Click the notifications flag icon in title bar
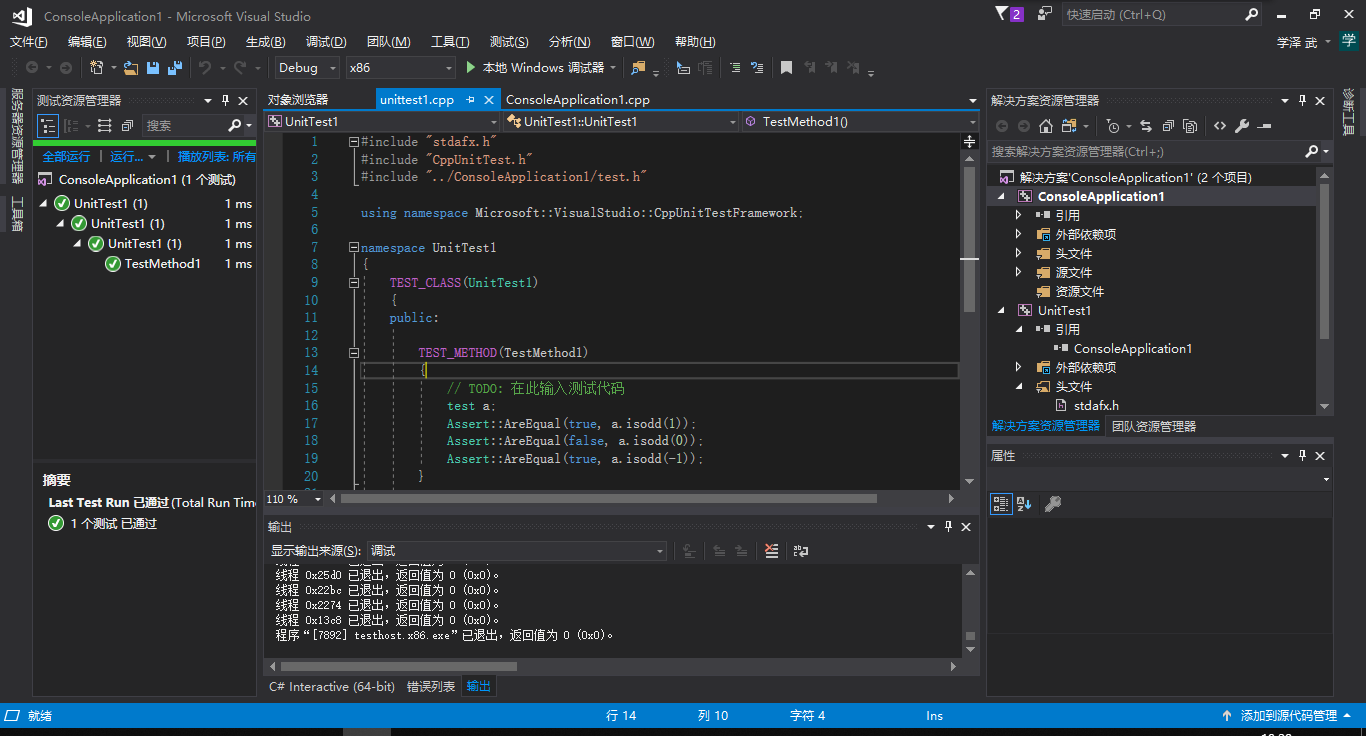This screenshot has width=1366, height=736. pyautogui.click(x=1003, y=15)
